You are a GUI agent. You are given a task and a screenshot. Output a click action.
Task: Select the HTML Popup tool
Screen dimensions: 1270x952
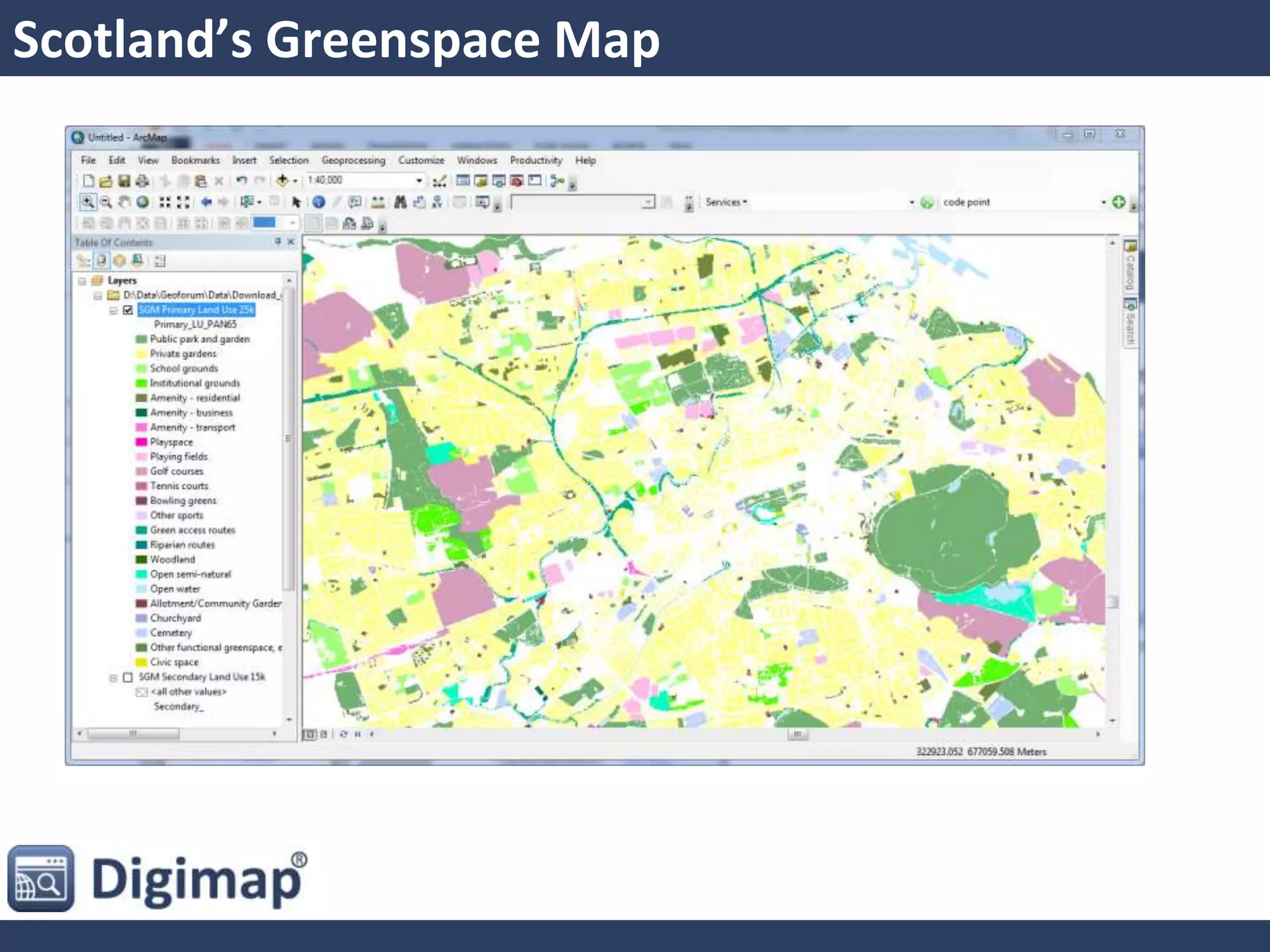coord(355,202)
